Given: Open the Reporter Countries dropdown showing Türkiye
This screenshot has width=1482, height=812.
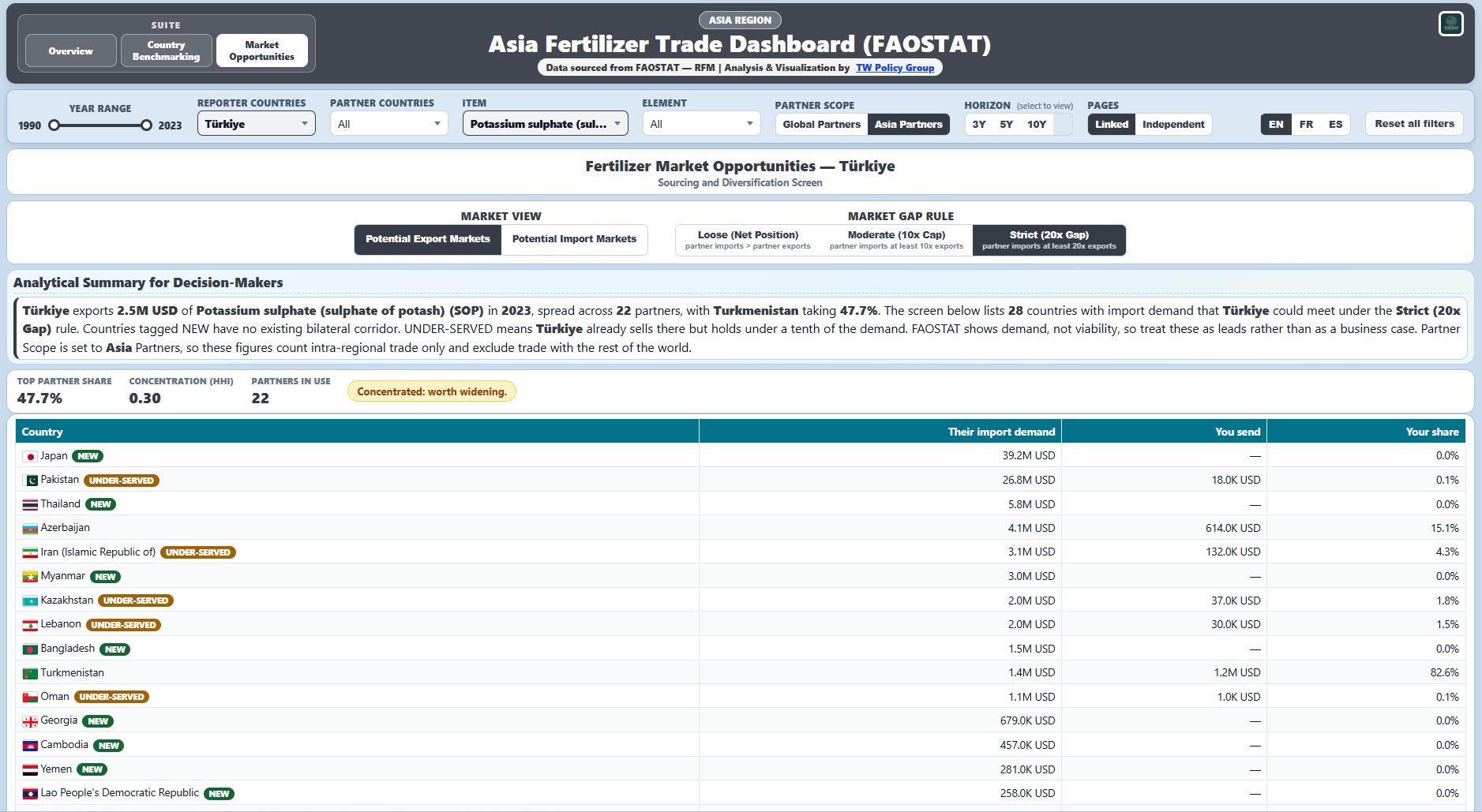Looking at the screenshot, I should tap(257, 124).
